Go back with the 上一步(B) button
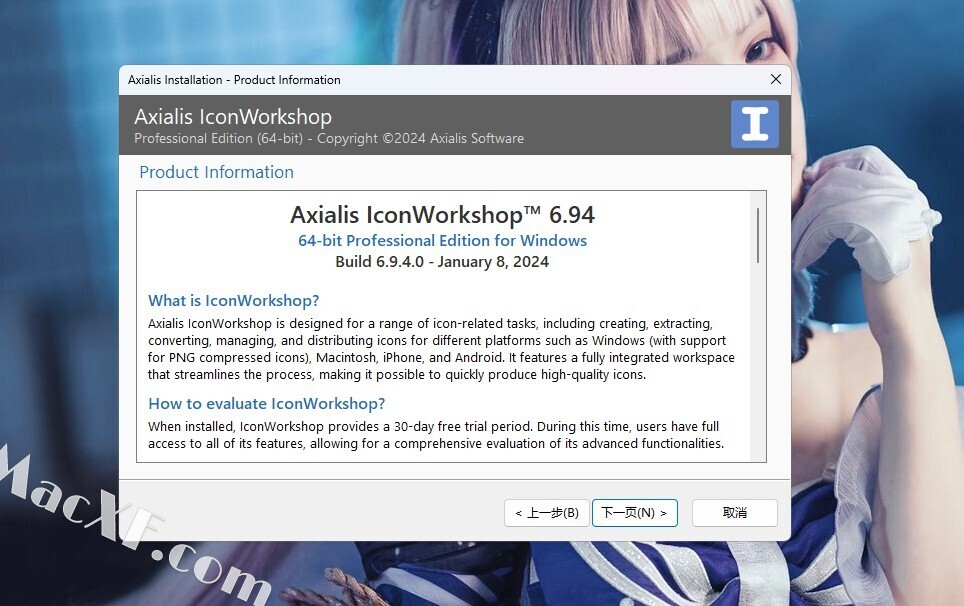The image size is (964, 606). click(x=547, y=513)
